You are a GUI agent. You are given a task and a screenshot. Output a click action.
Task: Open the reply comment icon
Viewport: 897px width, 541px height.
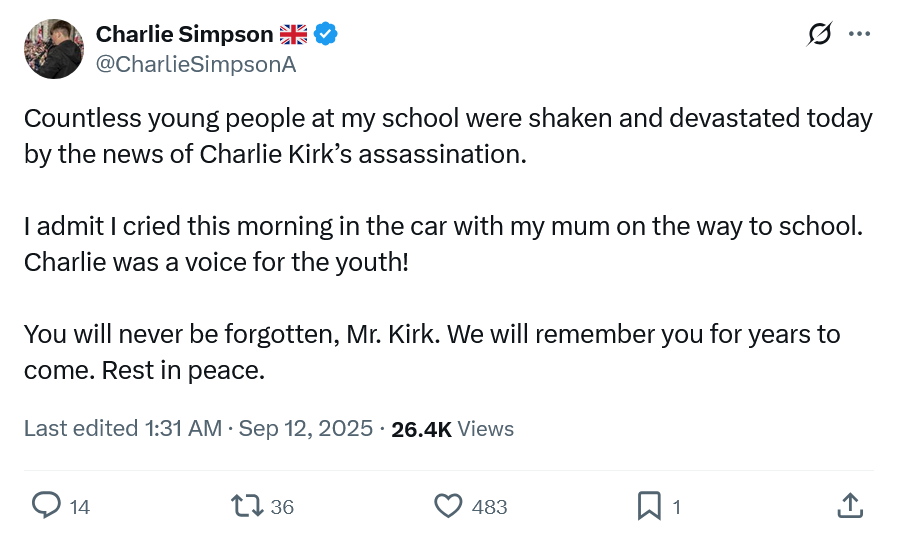(46, 506)
